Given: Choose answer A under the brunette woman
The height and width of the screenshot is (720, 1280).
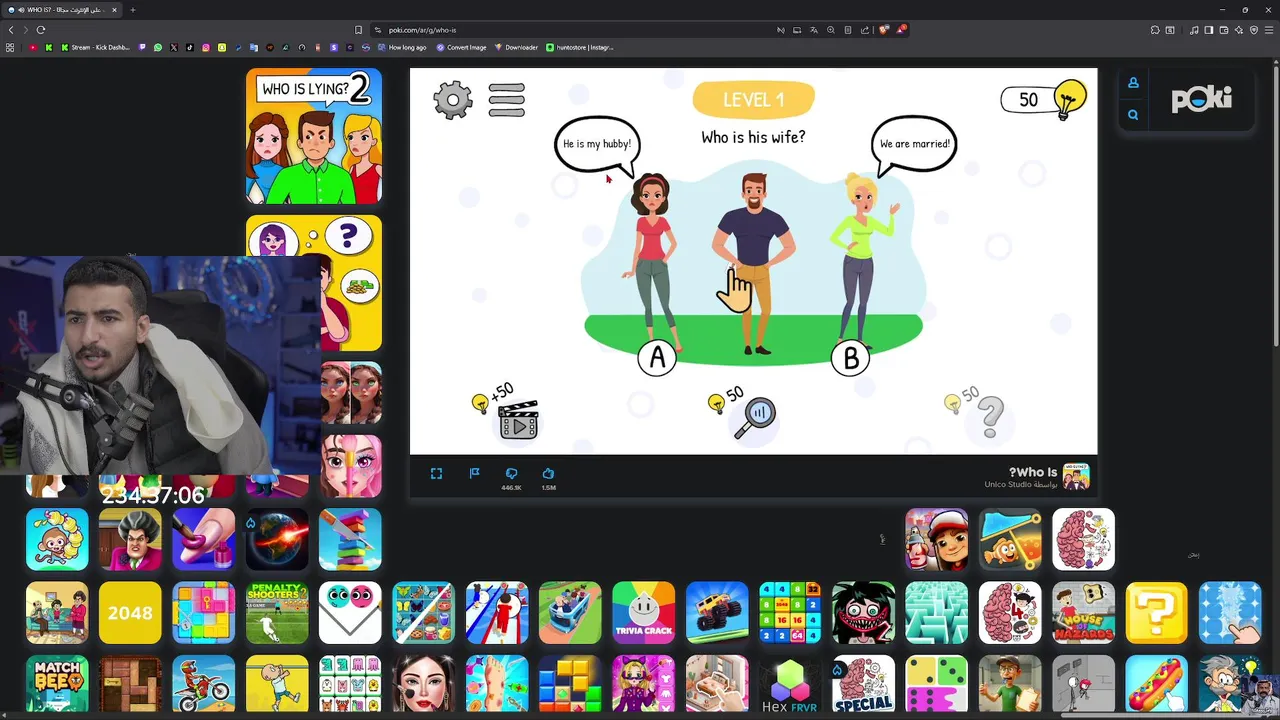Looking at the screenshot, I should [657, 357].
